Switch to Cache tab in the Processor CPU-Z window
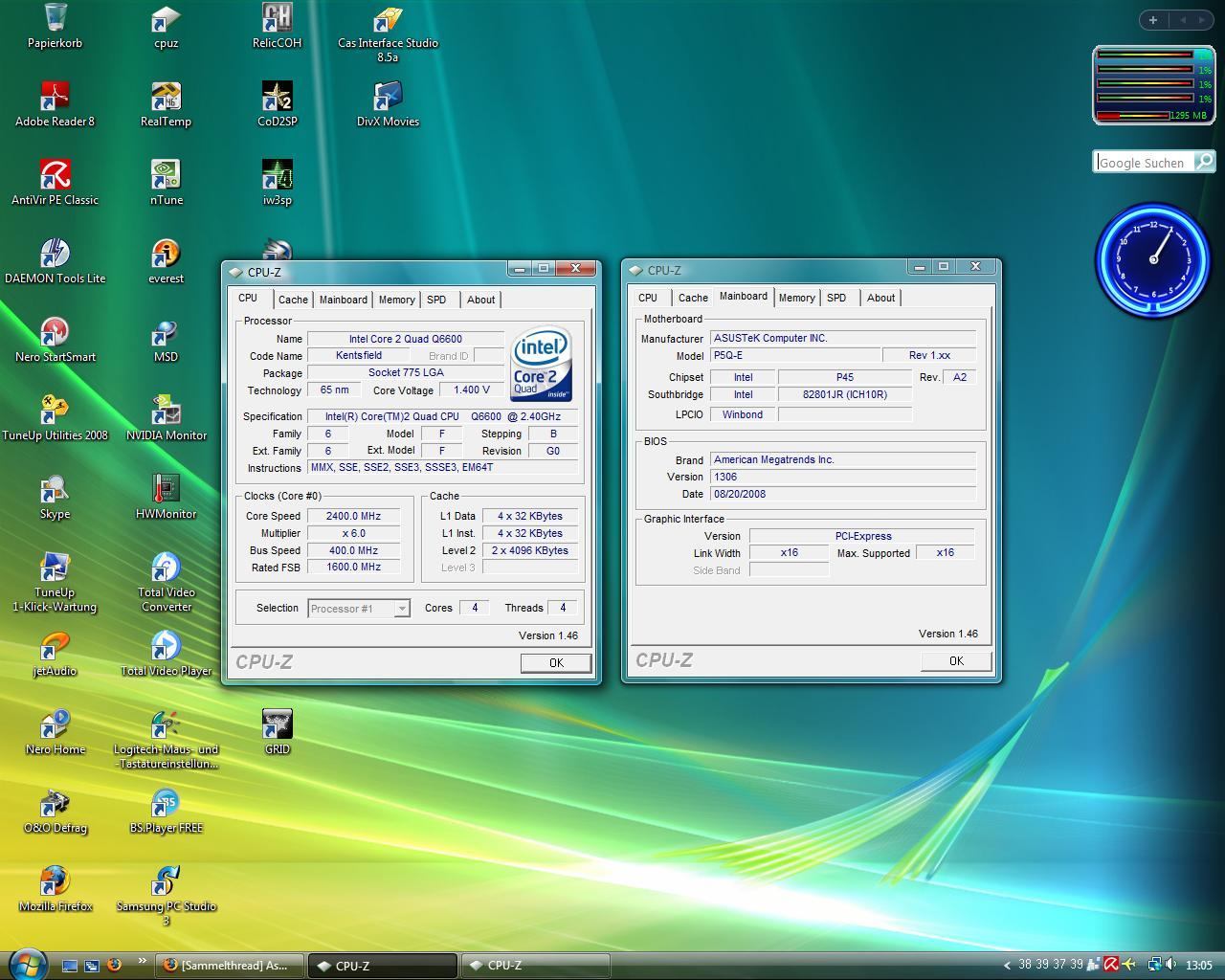Viewport: 1225px width, 980px height. tap(293, 300)
